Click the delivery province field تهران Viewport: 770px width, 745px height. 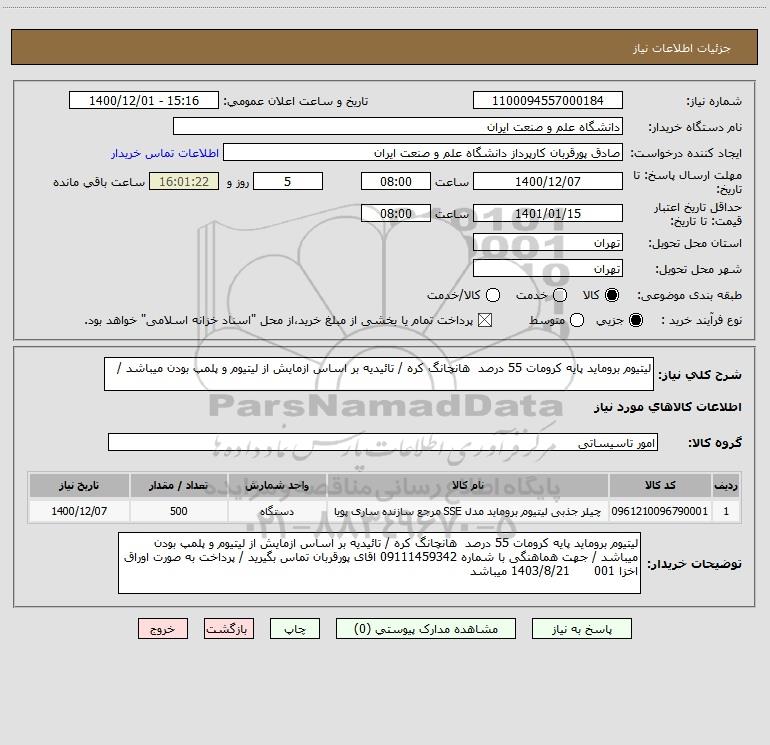point(548,242)
